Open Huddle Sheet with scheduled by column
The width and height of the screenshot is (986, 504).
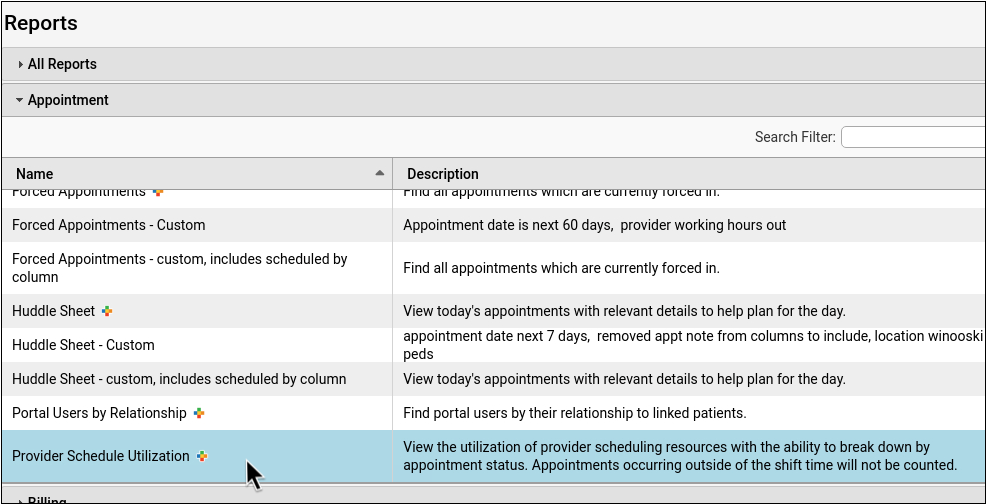pyautogui.click(x=179, y=379)
